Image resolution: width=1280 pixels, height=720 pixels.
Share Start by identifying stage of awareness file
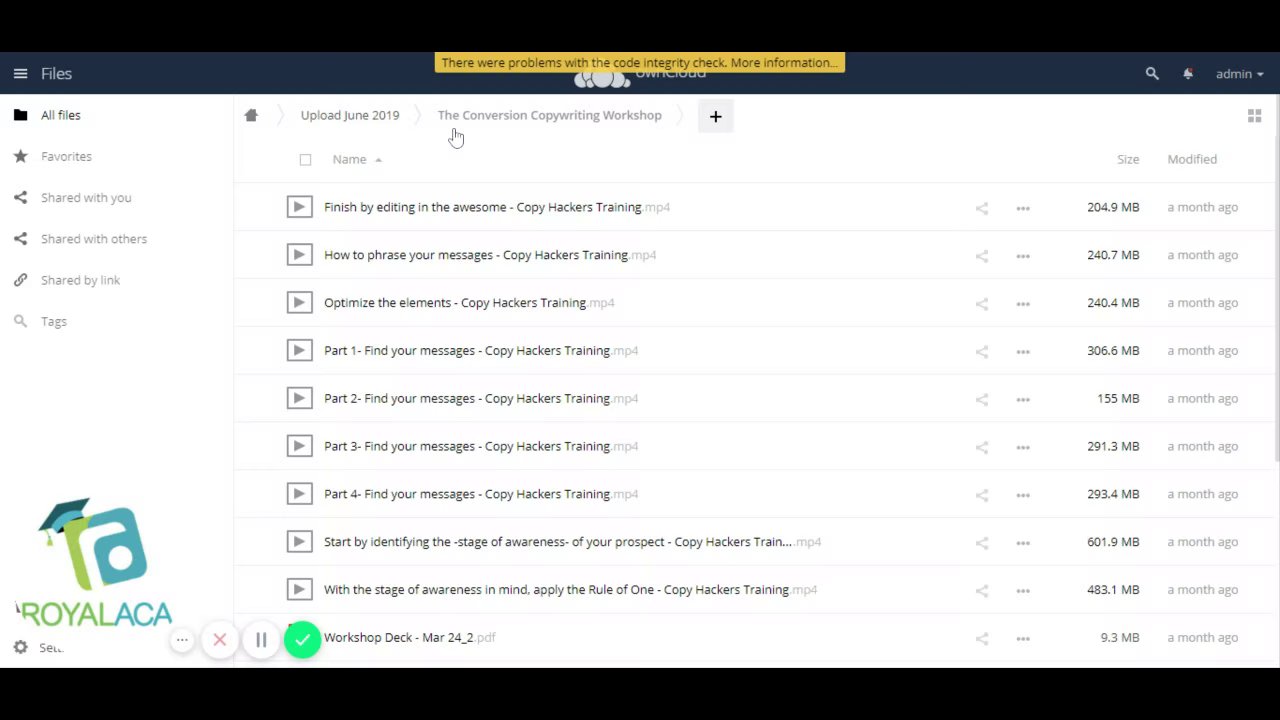(982, 543)
